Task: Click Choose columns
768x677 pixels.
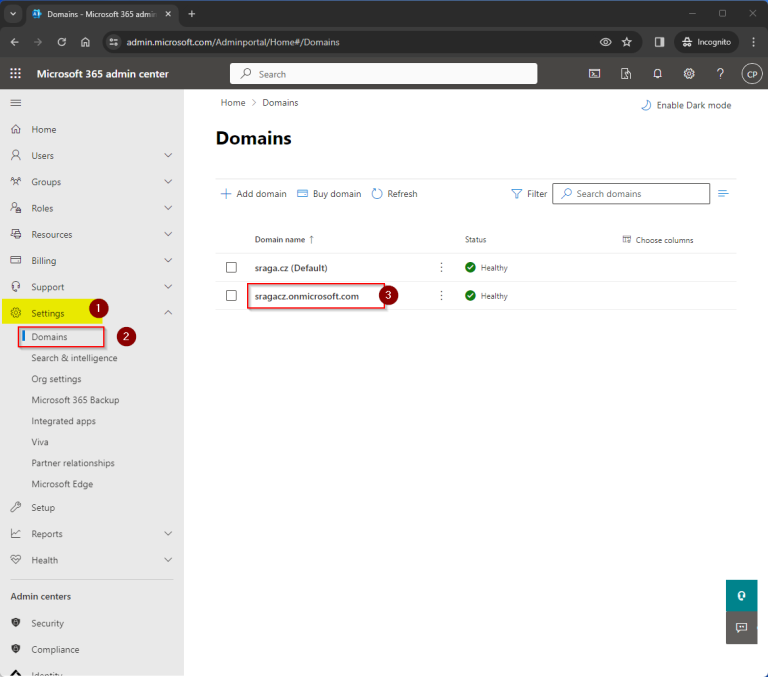Action: coord(658,240)
